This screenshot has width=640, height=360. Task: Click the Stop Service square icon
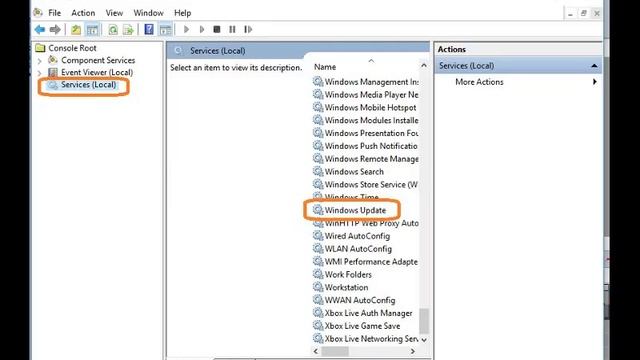point(217,29)
